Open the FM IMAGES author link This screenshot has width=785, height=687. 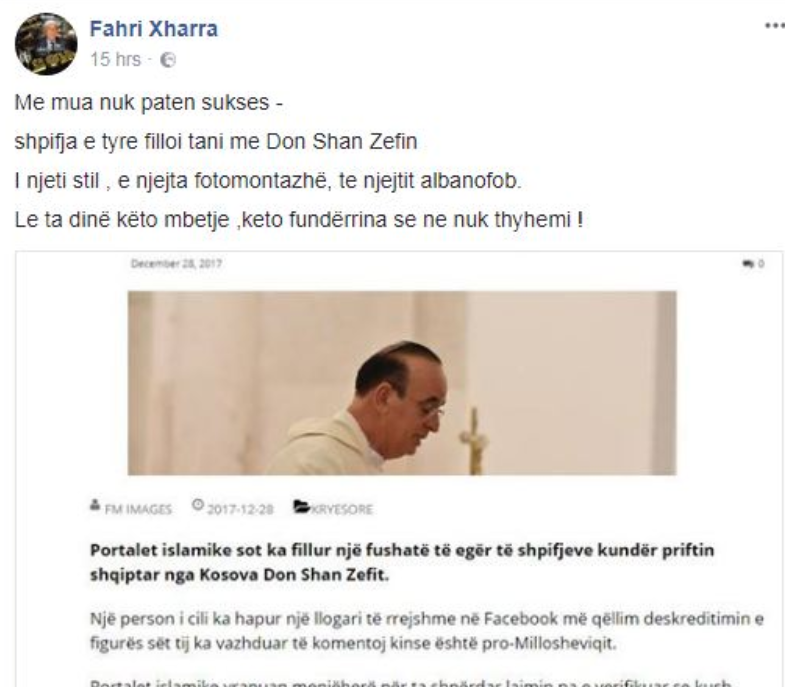pos(138,509)
